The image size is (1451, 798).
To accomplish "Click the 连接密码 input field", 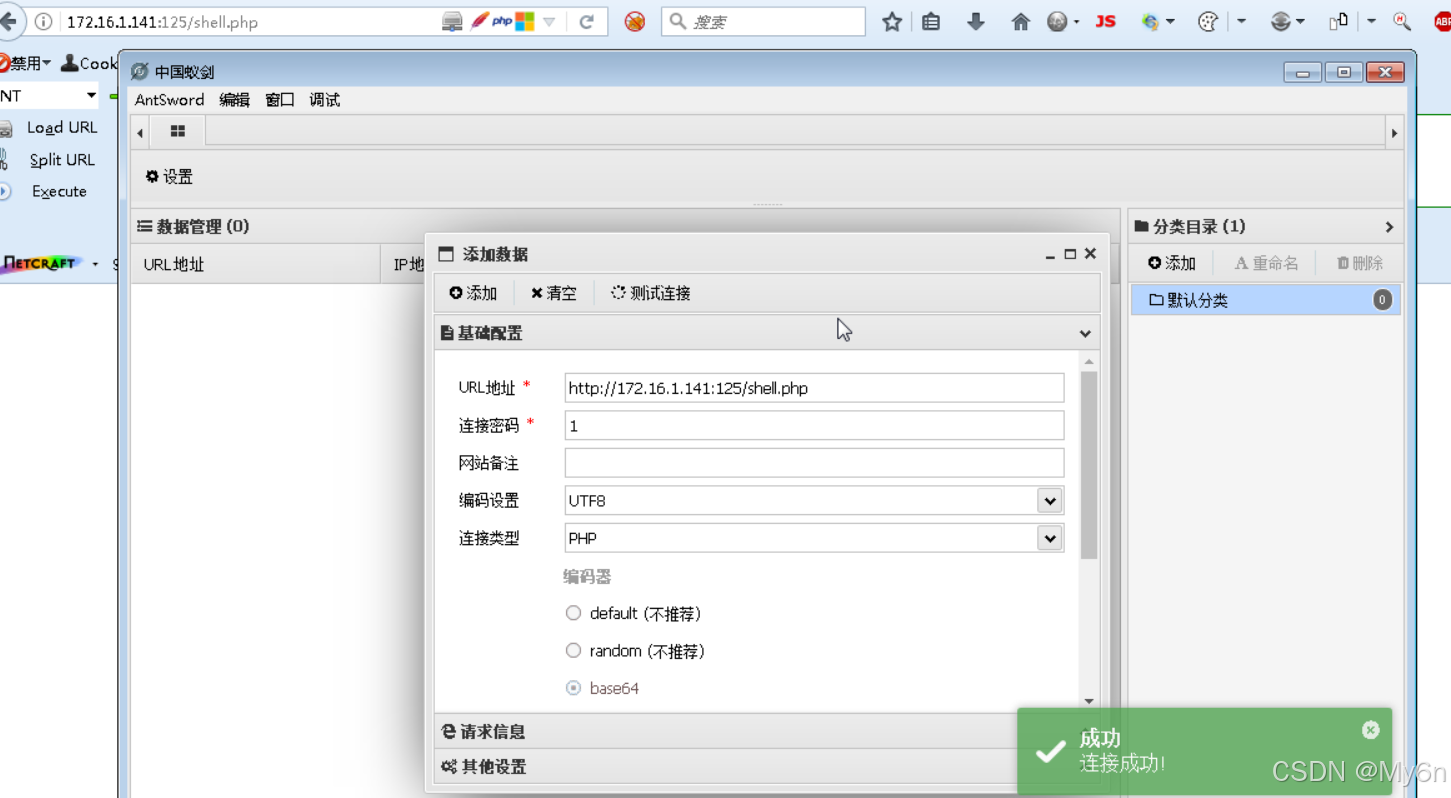I will [x=814, y=426].
